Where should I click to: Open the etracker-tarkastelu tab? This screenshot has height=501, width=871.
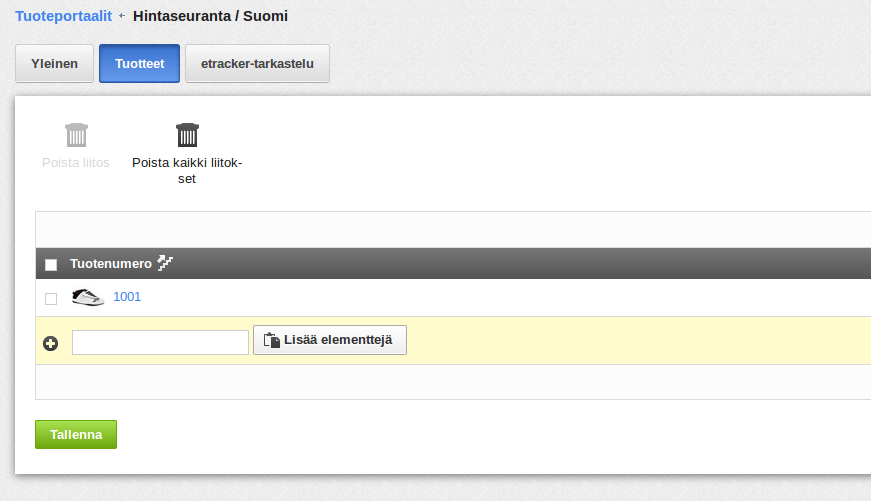coord(257,64)
